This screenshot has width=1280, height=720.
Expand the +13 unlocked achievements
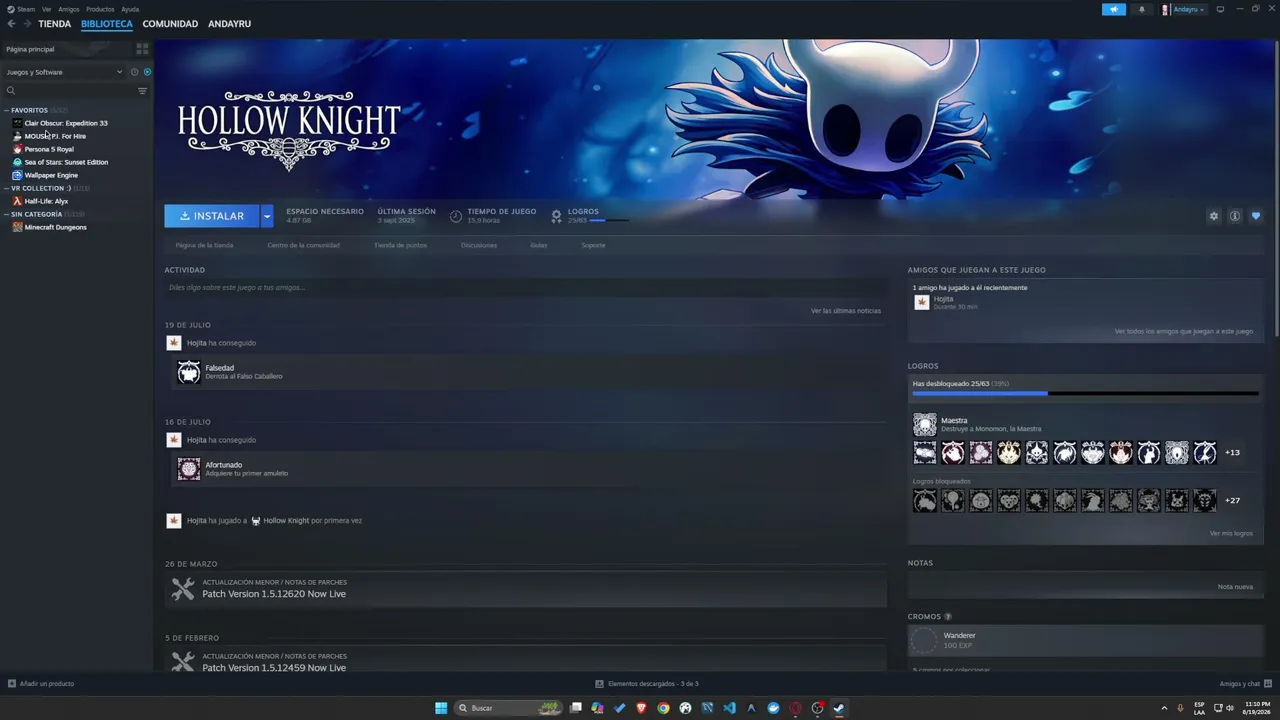(1233, 453)
